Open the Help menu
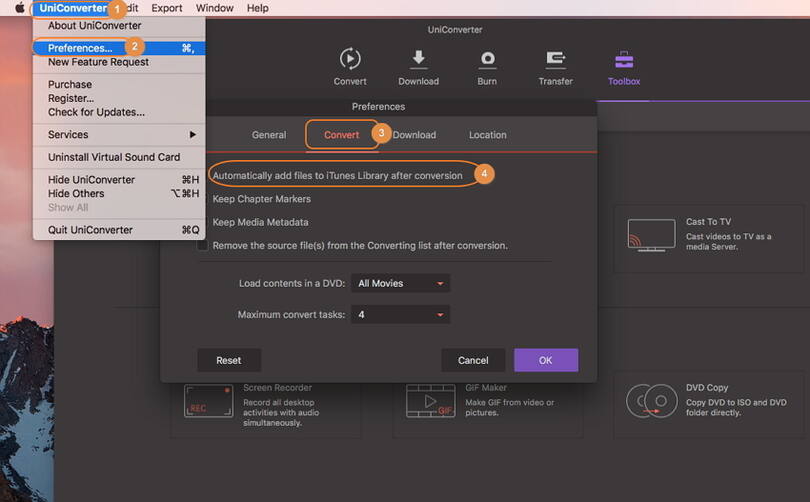 click(x=257, y=8)
